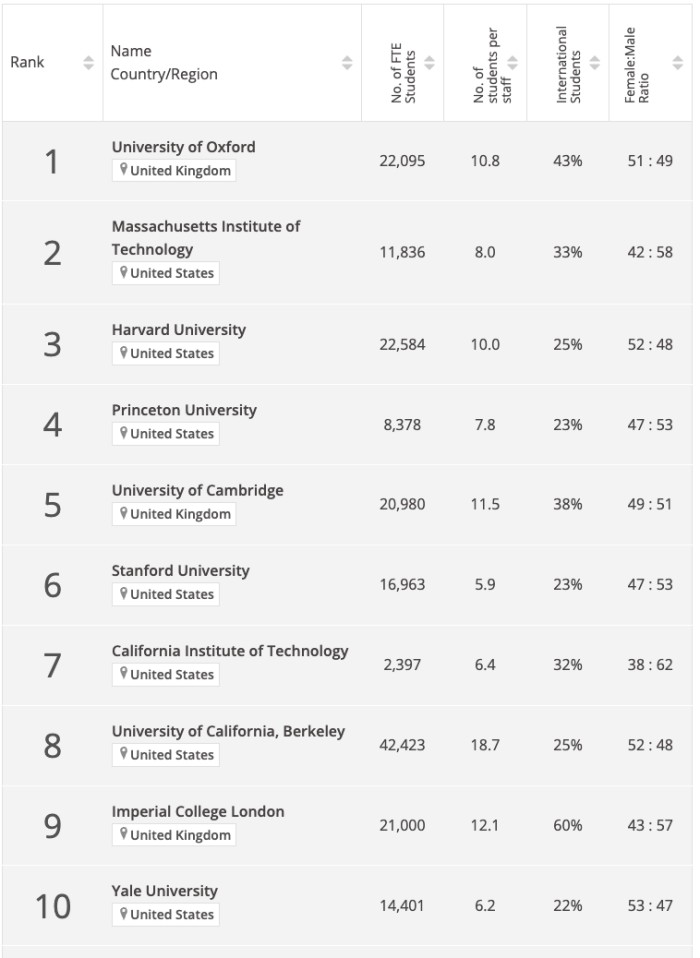Open California Institute of Technology link
The image size is (700, 958).
pyautogui.click(x=230, y=650)
